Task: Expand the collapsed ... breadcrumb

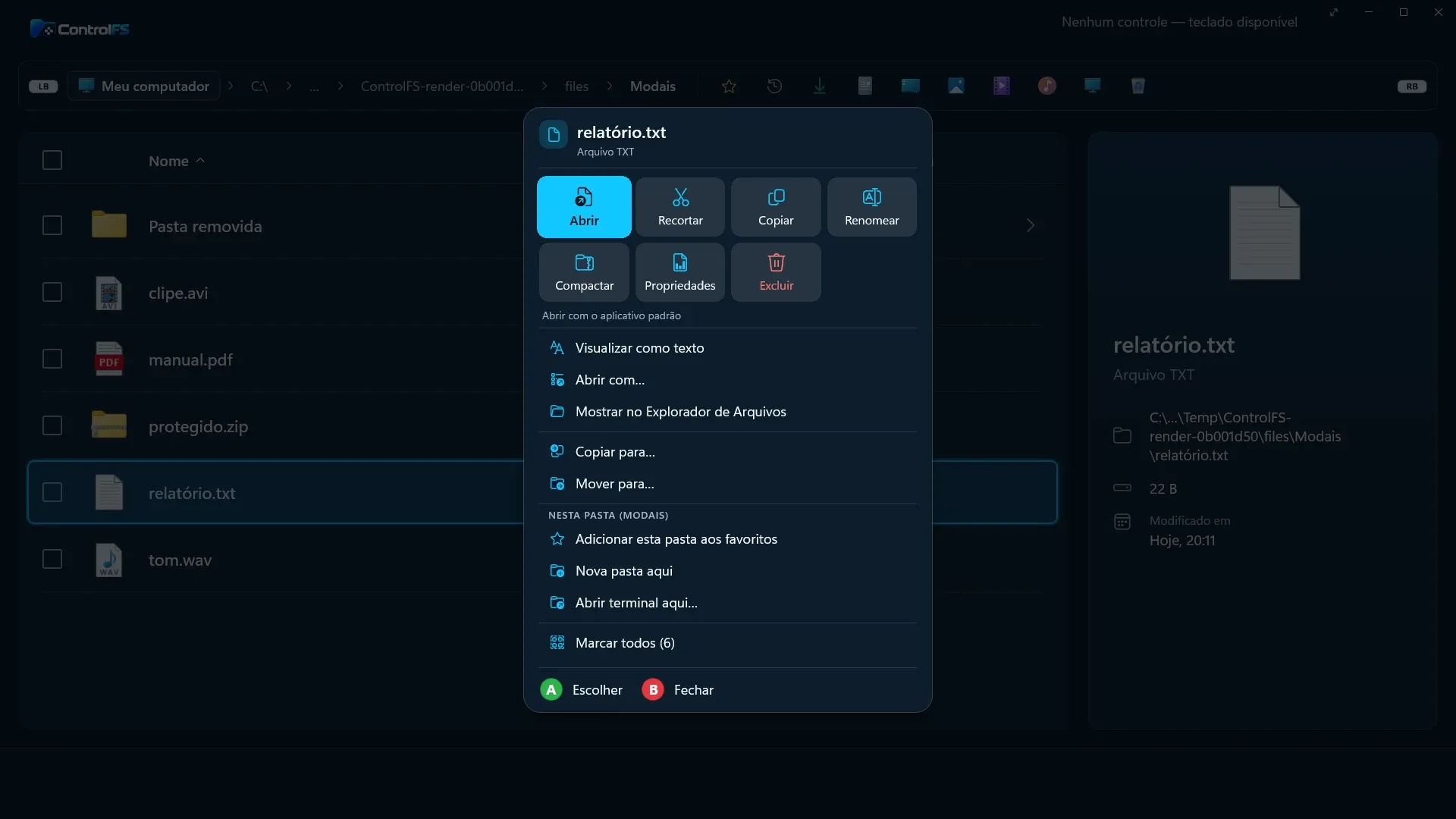Action: 314,86
